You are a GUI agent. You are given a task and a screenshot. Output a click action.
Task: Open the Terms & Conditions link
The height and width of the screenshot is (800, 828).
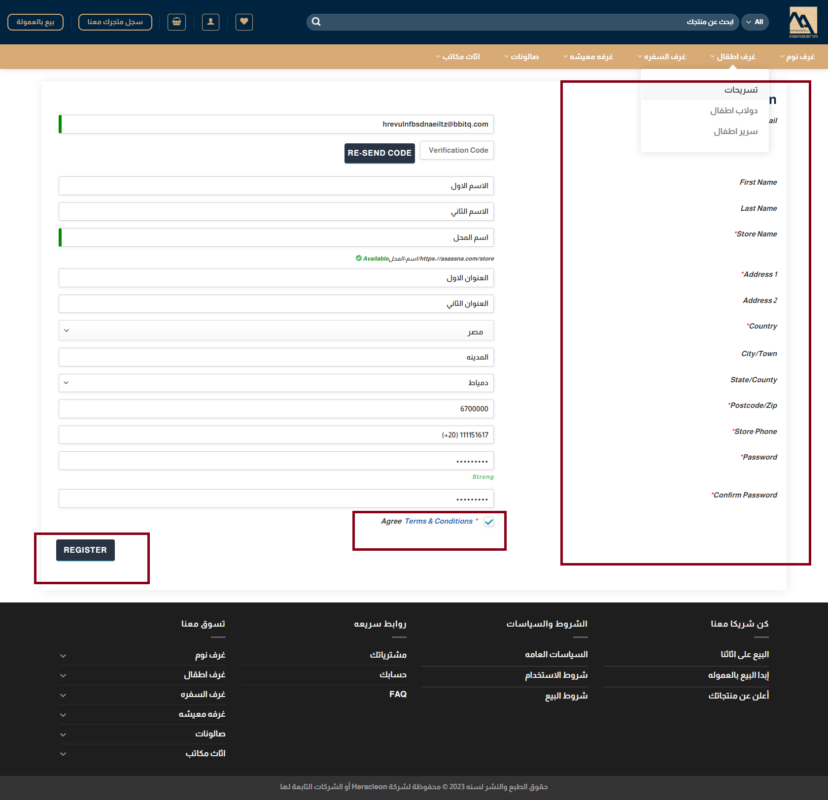[x=438, y=521]
